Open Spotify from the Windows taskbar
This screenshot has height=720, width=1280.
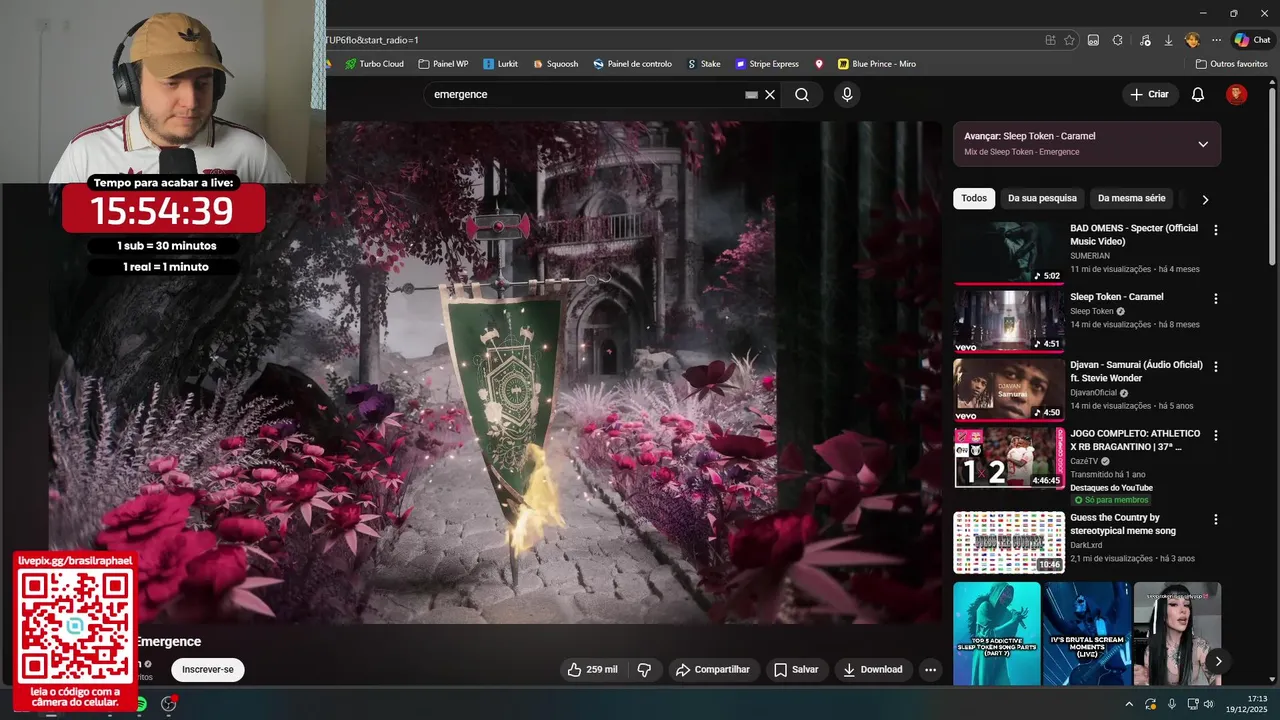coord(140,704)
